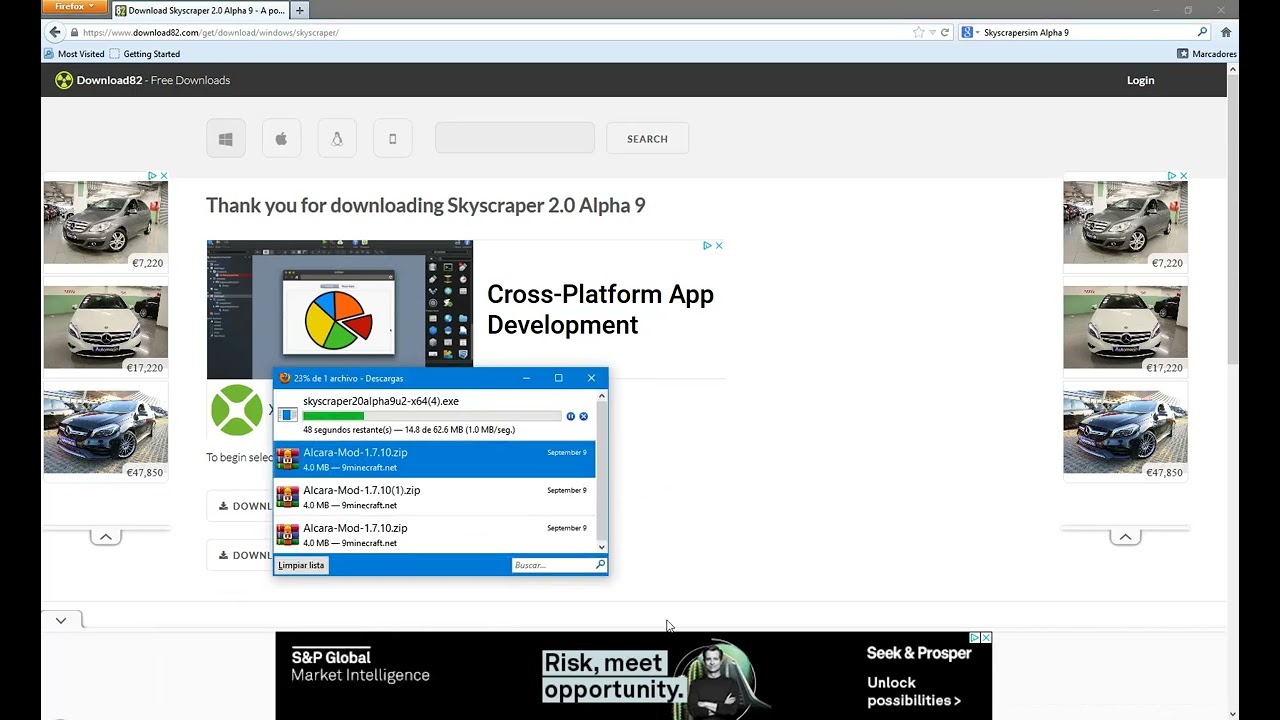Close the right sidebar car ad

(1184, 176)
